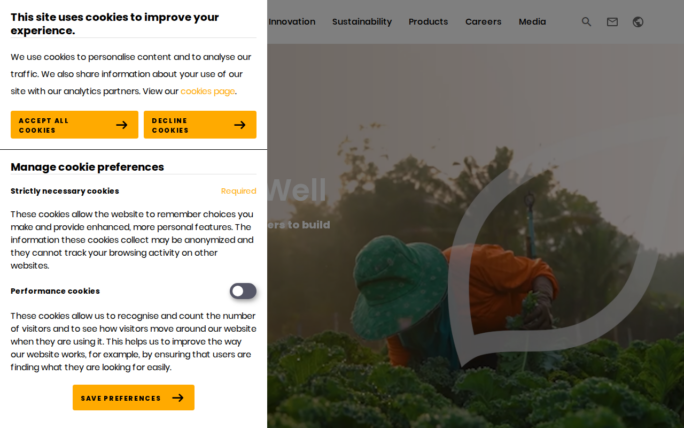
Task: Open the globe language selector icon
Action: 638,22
